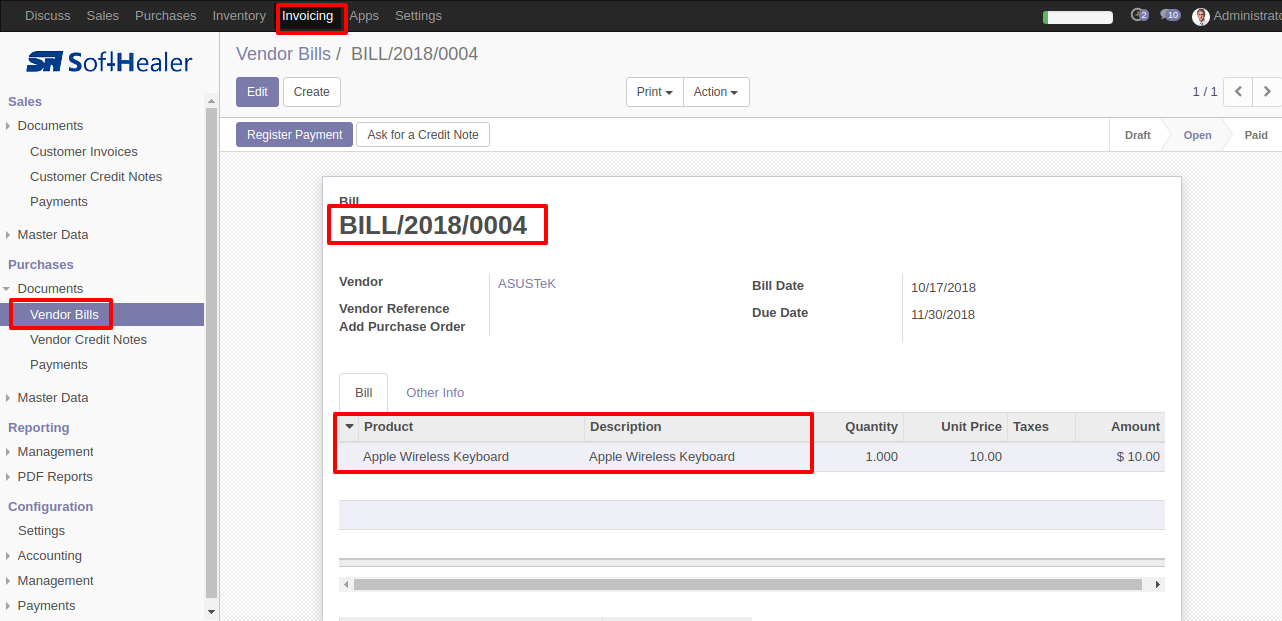
Task: Switch to the Other Info tab
Action: (435, 393)
